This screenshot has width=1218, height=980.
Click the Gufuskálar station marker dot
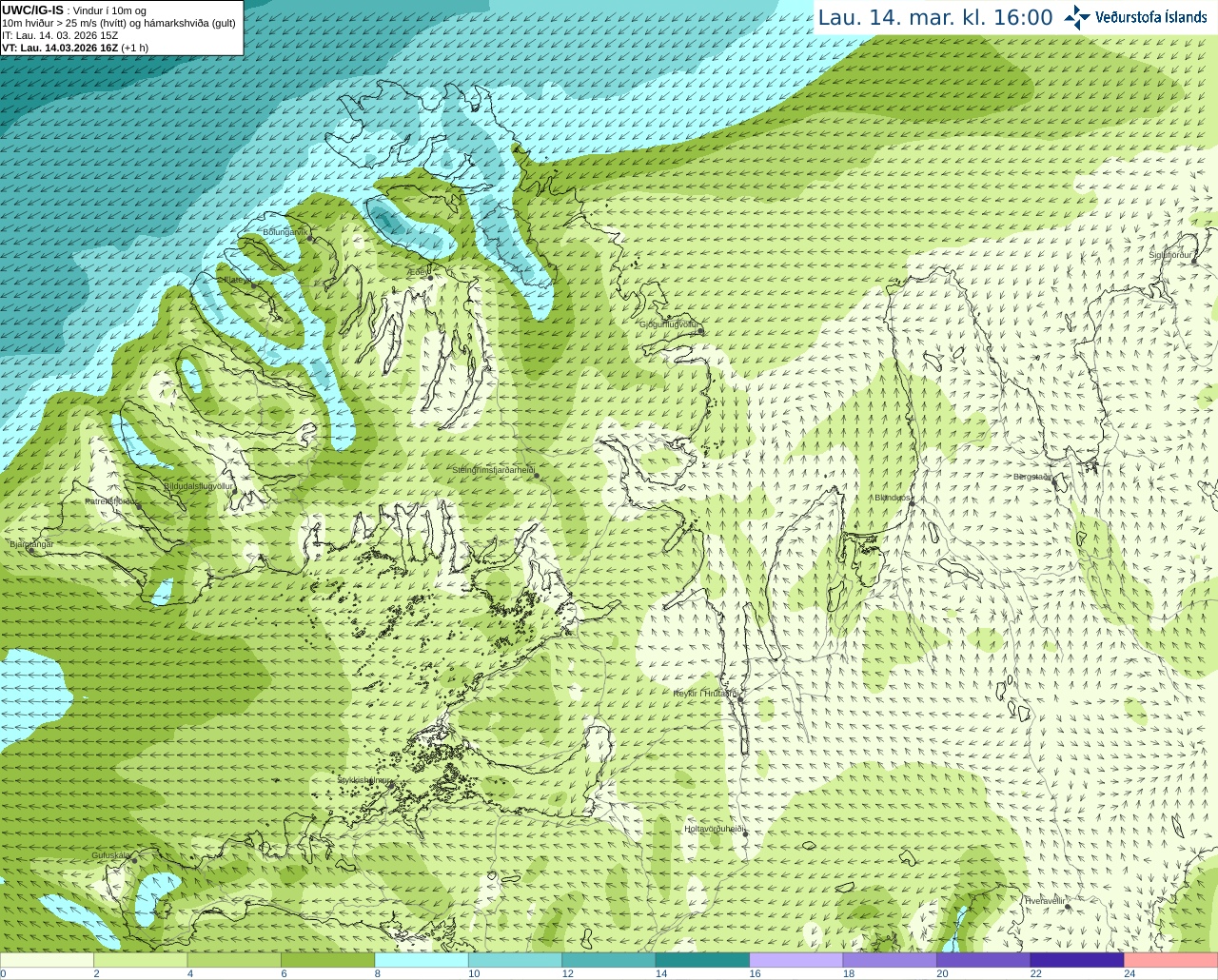(134, 861)
